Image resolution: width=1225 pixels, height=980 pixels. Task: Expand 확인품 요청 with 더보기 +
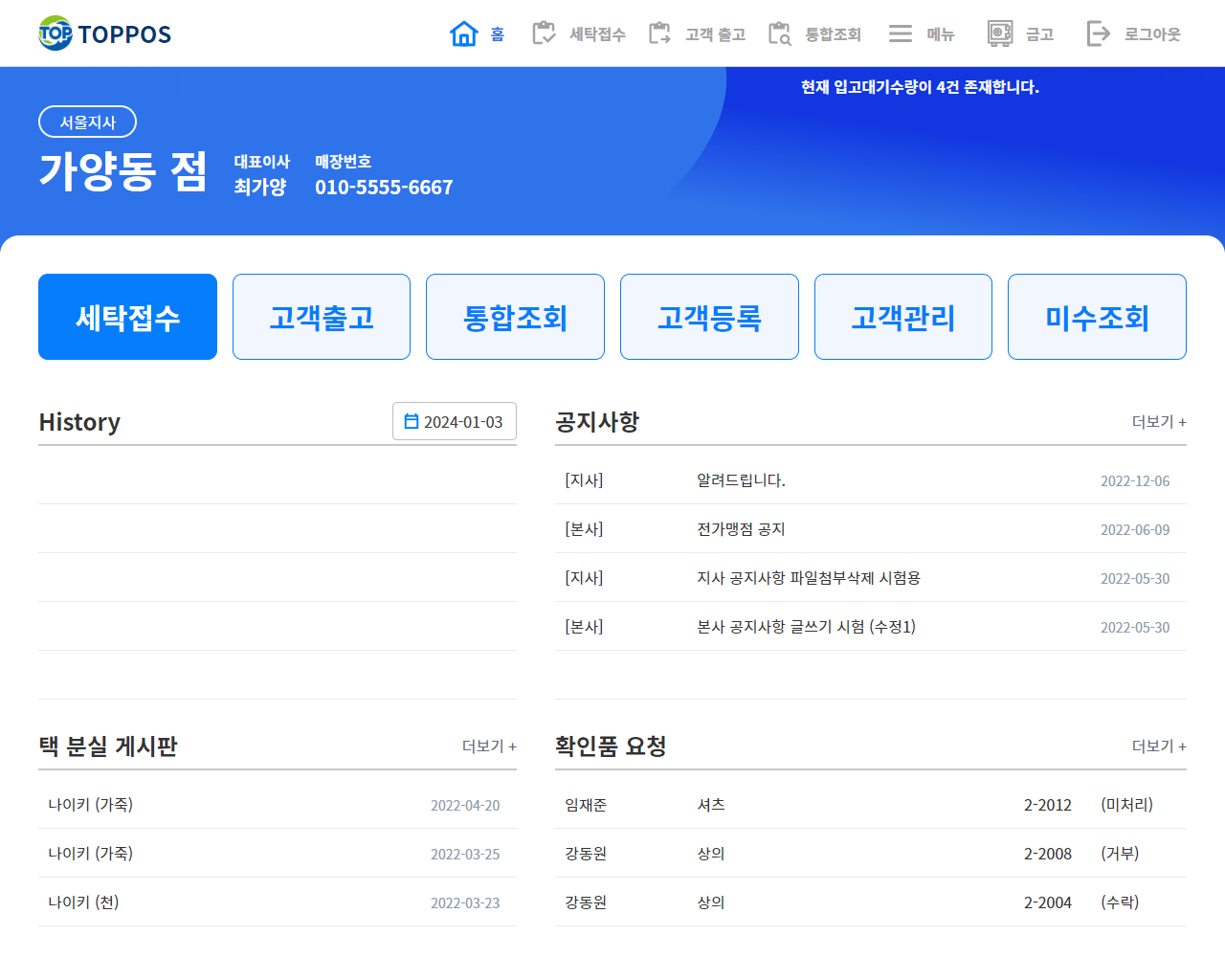click(1158, 746)
